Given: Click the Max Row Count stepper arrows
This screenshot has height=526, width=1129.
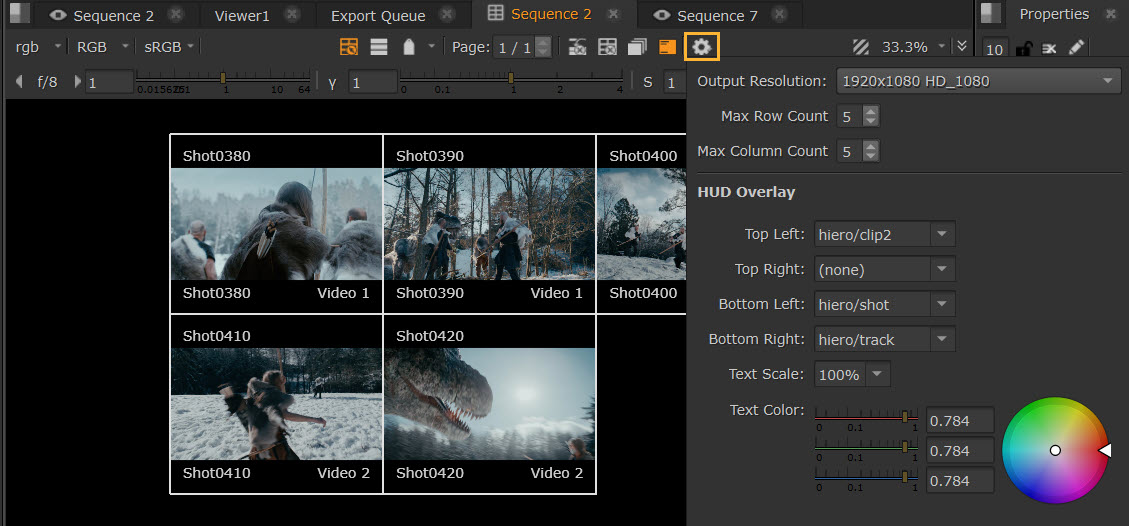Looking at the screenshot, I should pyautogui.click(x=871, y=116).
